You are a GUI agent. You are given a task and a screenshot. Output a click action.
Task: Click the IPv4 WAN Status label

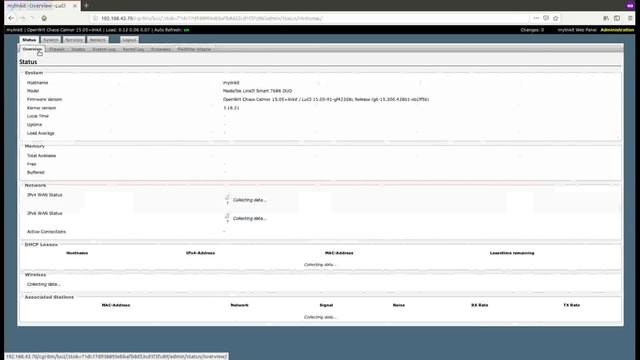44,195
